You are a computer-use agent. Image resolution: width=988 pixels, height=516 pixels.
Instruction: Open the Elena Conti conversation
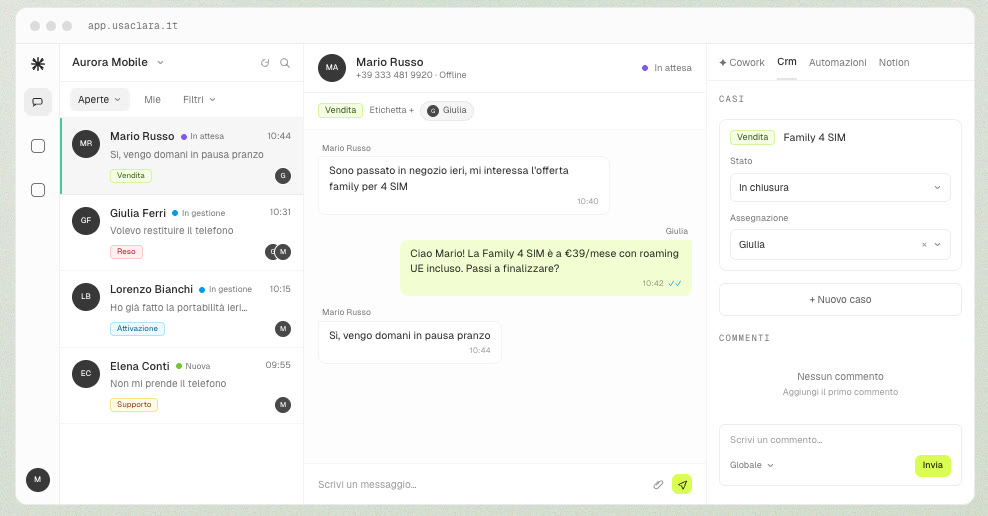tap(181, 386)
